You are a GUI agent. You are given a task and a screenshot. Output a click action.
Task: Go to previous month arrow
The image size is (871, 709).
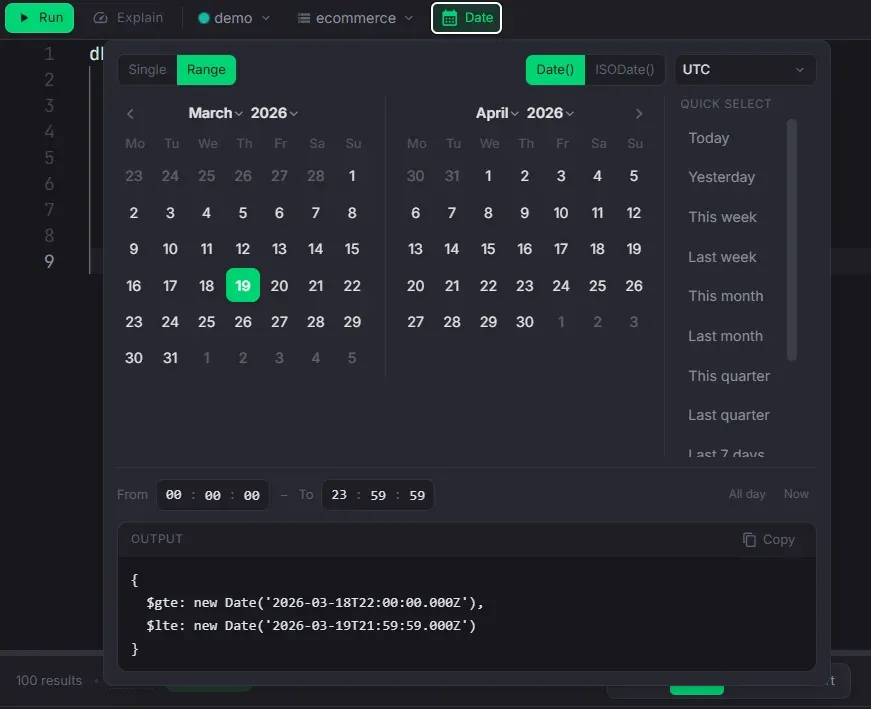click(130, 114)
